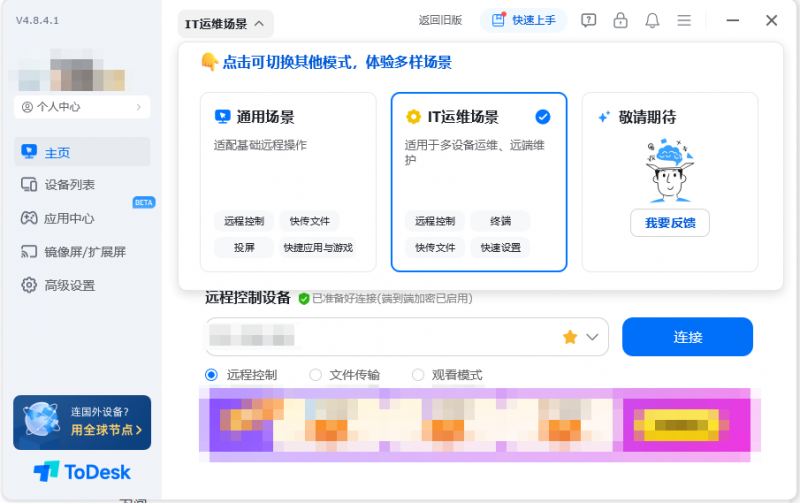Open the hamburger menu icon

click(x=684, y=20)
